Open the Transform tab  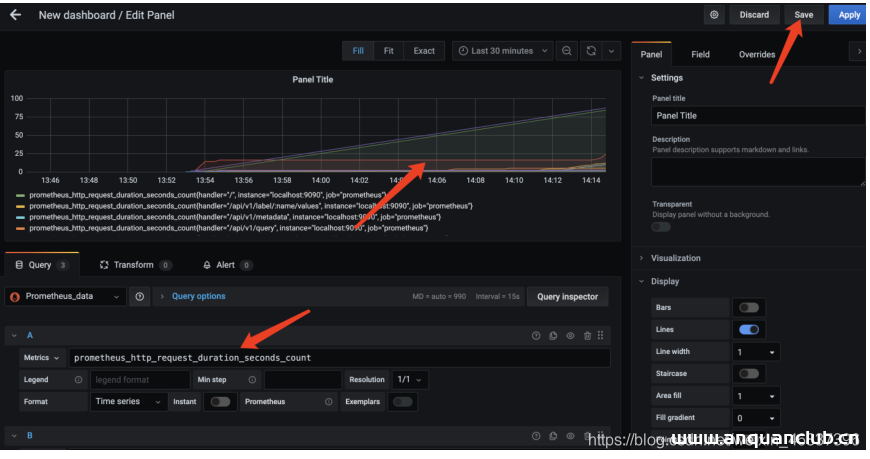pos(133,265)
